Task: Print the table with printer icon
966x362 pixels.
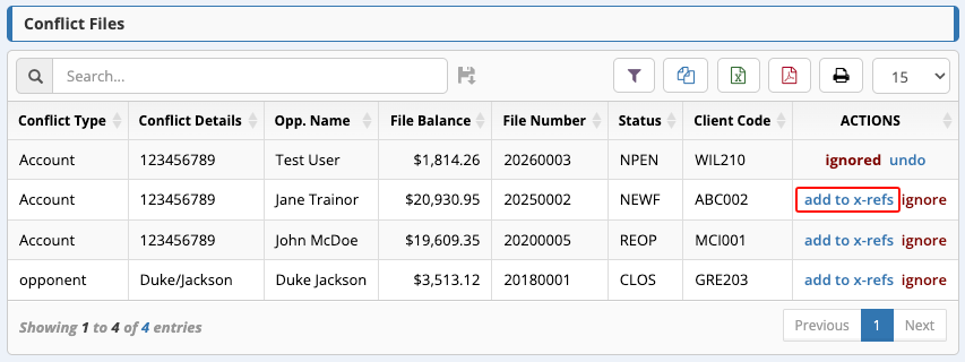Action: click(x=841, y=76)
